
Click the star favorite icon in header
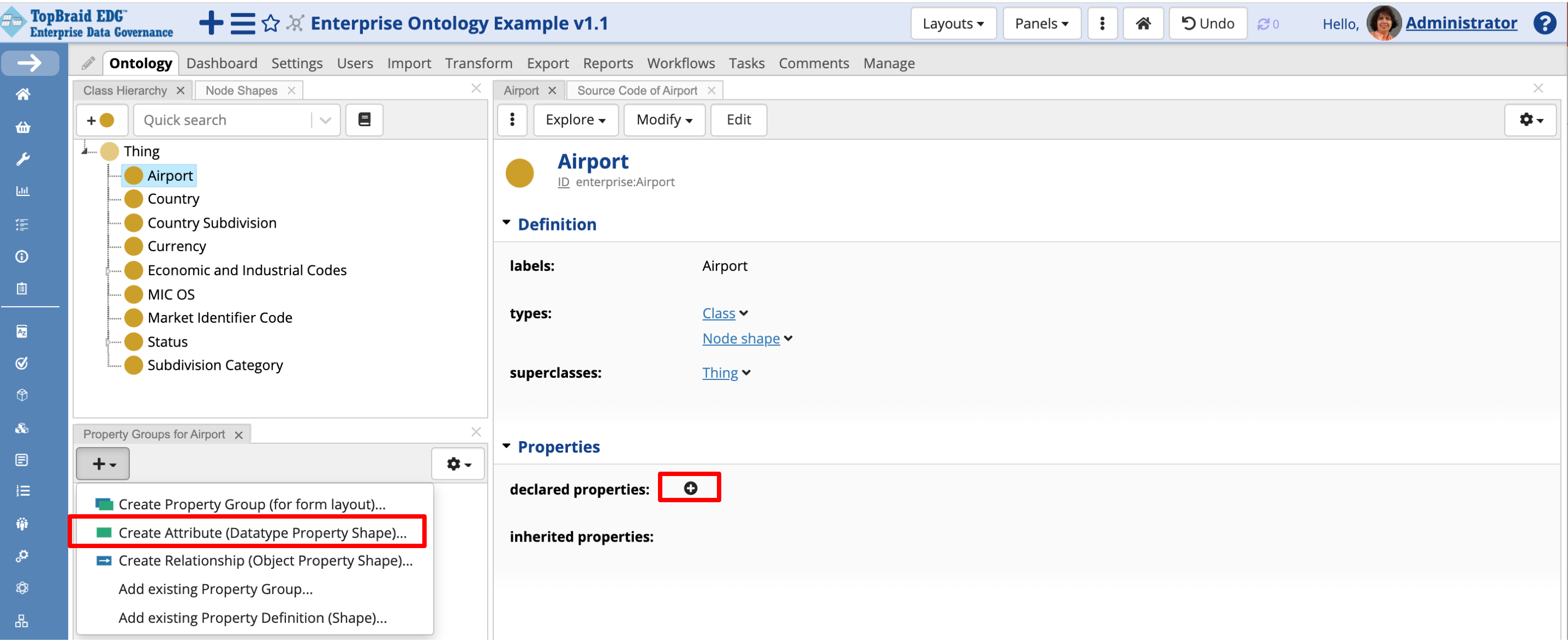point(270,24)
